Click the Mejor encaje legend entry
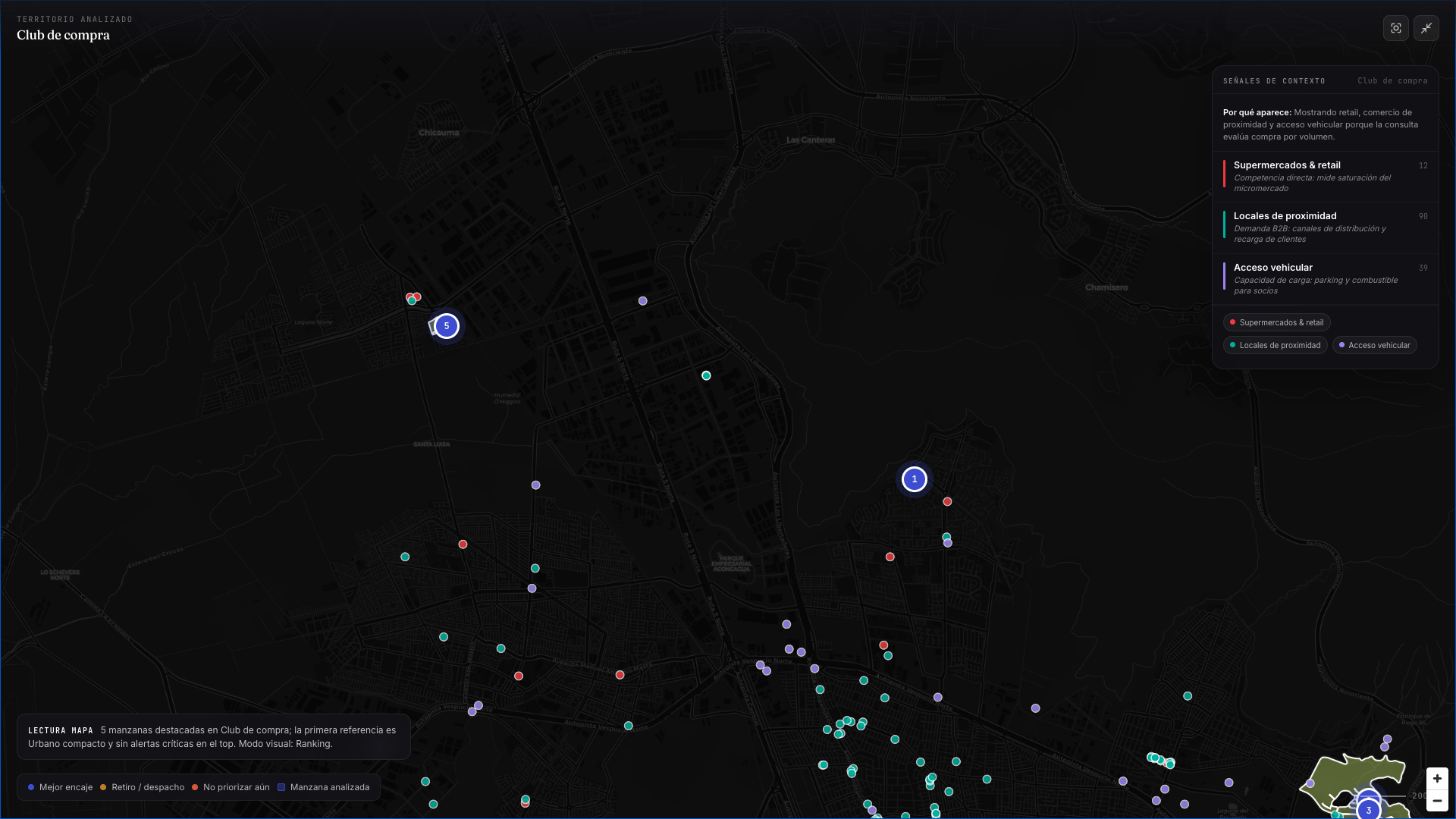 (x=60, y=787)
